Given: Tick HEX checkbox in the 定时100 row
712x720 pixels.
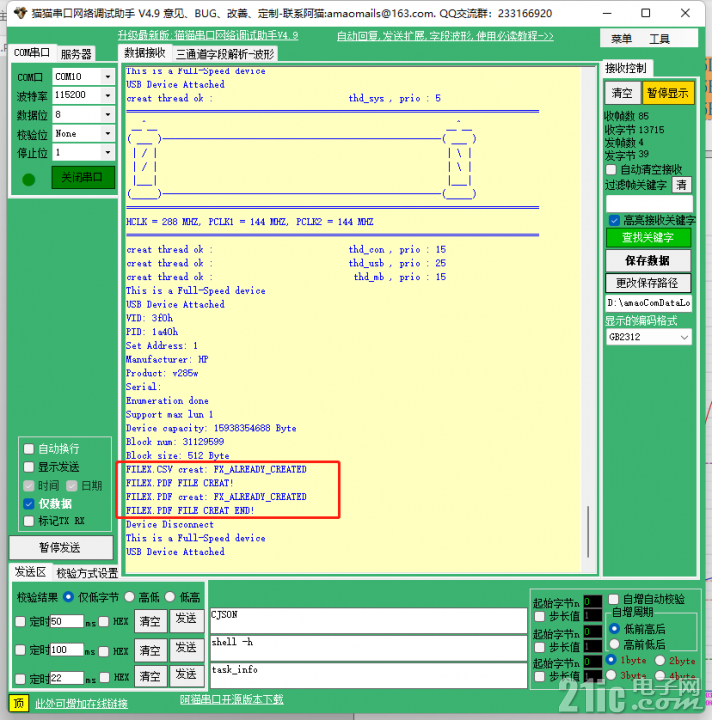Looking at the screenshot, I should pyautogui.click(x=104, y=651).
